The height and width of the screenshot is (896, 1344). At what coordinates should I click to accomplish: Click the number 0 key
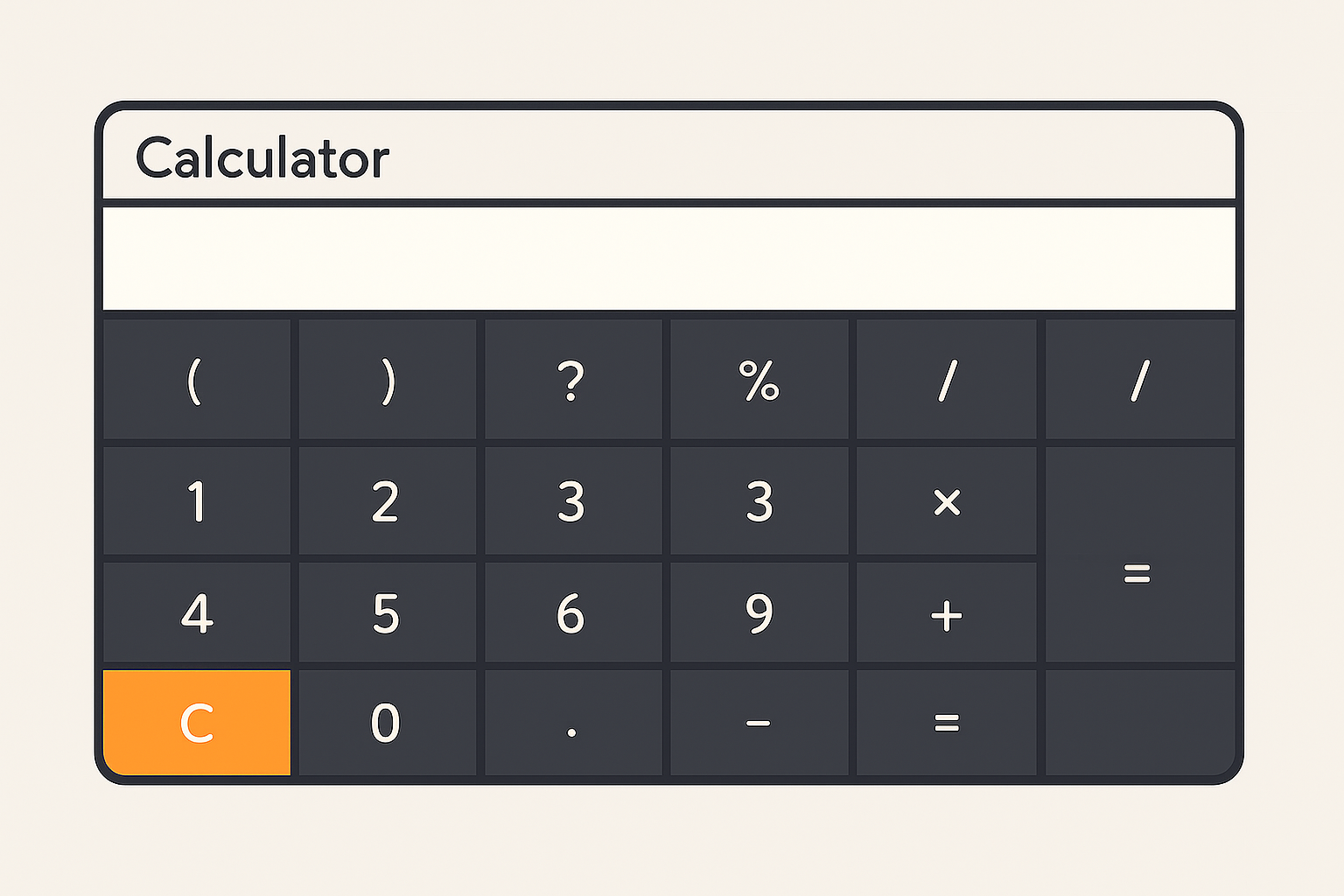[388, 723]
